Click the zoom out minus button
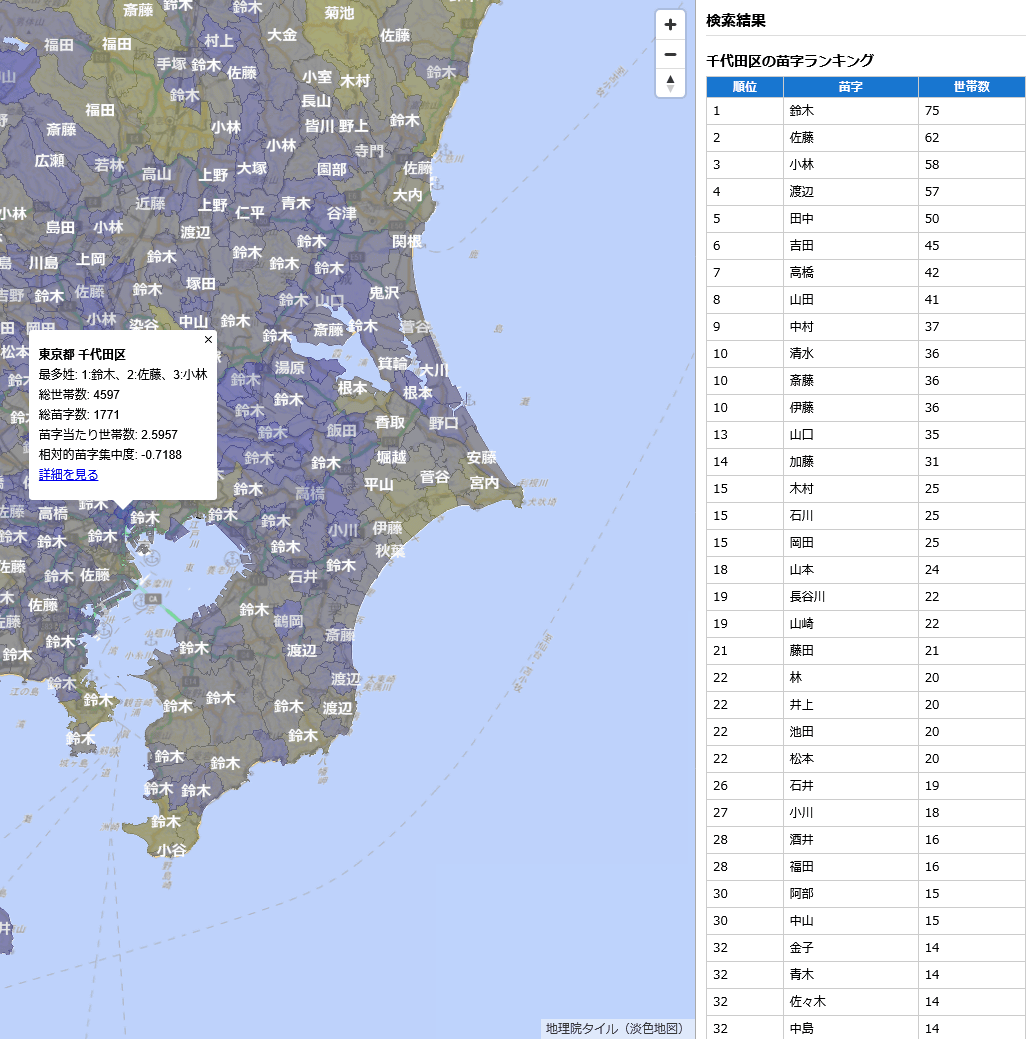The image size is (1036, 1039). point(670,54)
